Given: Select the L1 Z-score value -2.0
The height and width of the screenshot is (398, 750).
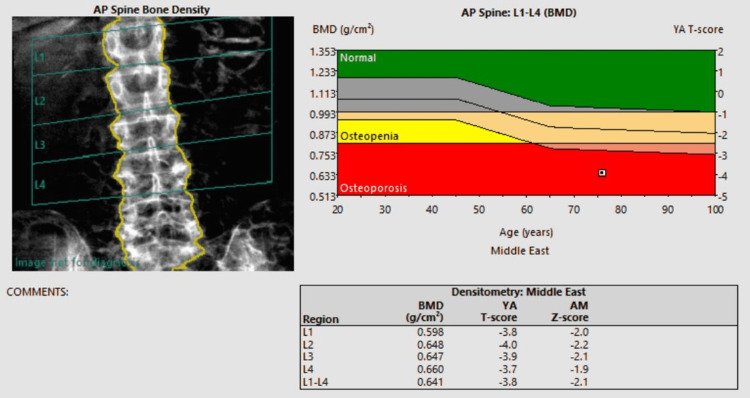Looking at the screenshot, I should click(579, 332).
